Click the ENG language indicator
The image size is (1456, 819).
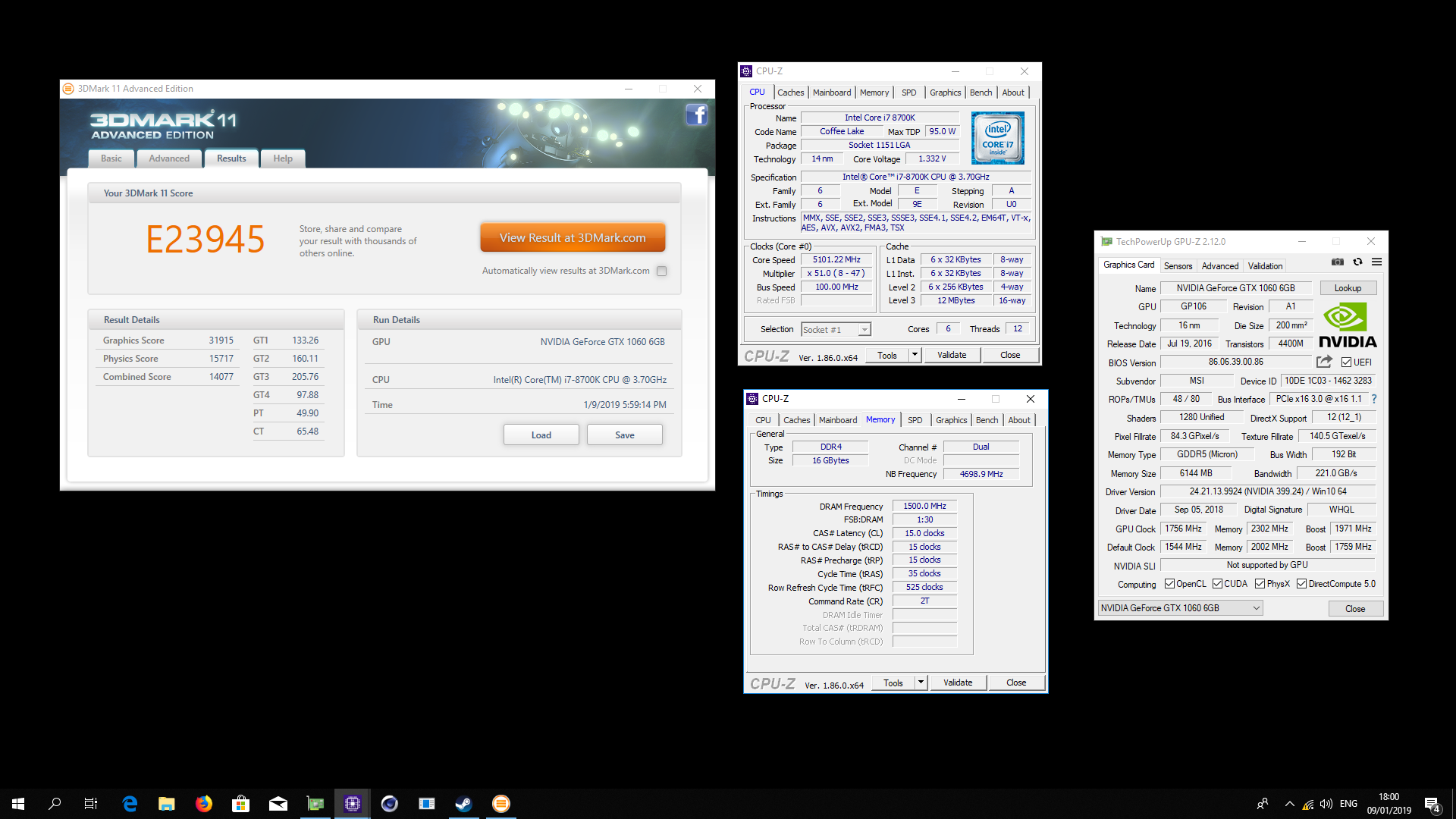pos(1348,804)
